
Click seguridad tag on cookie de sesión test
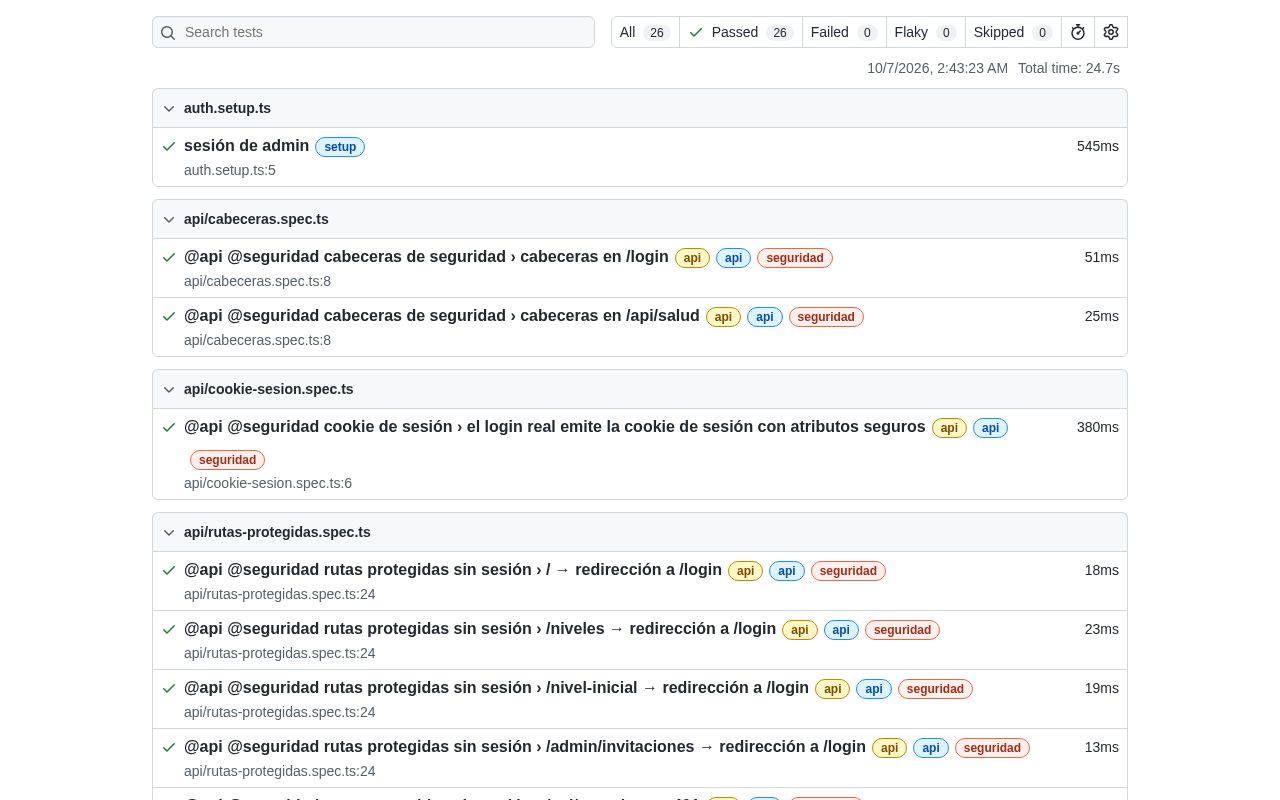(228, 460)
